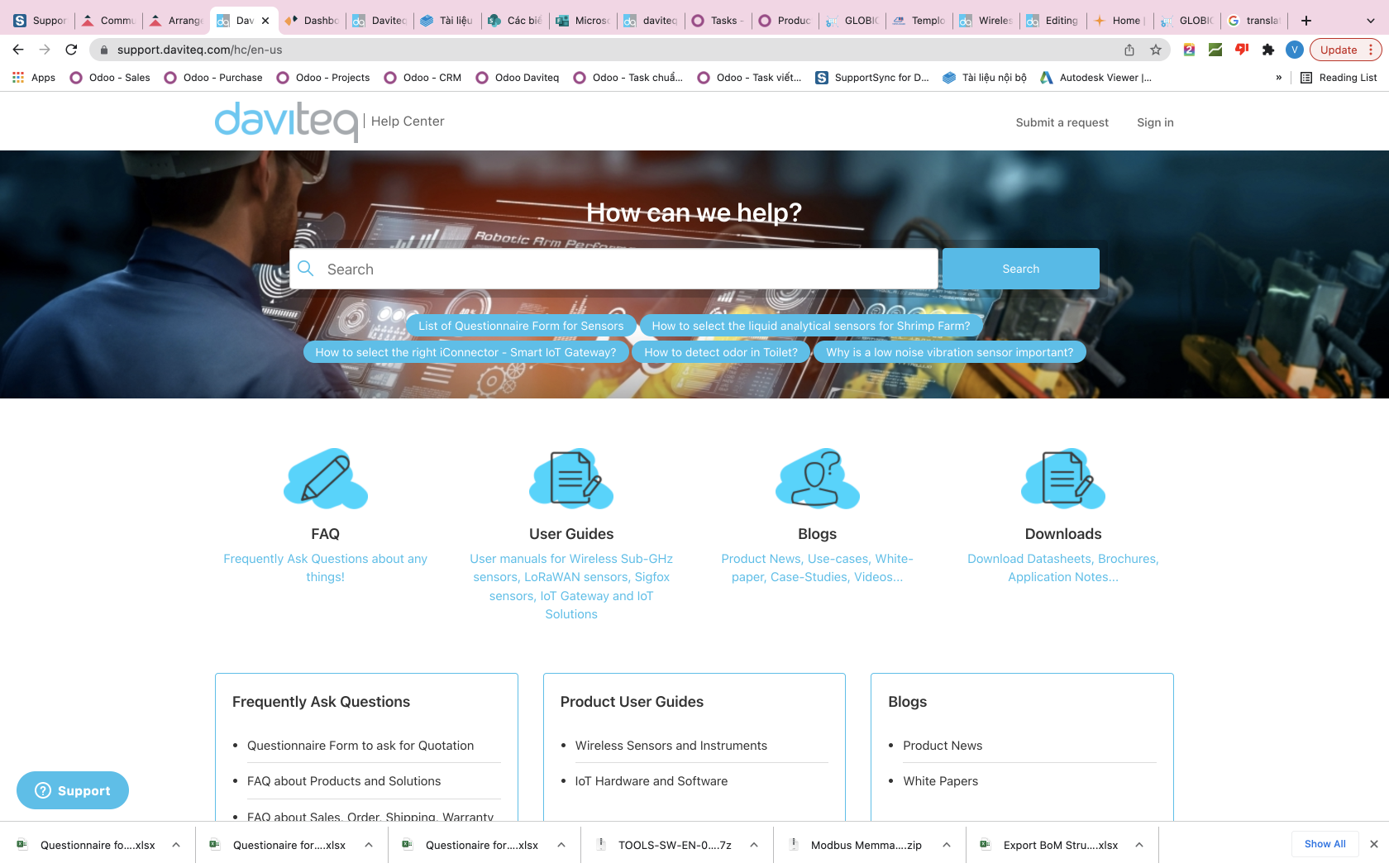Bookmark this page with star icon
The width and height of the screenshot is (1389, 868).
1156,50
